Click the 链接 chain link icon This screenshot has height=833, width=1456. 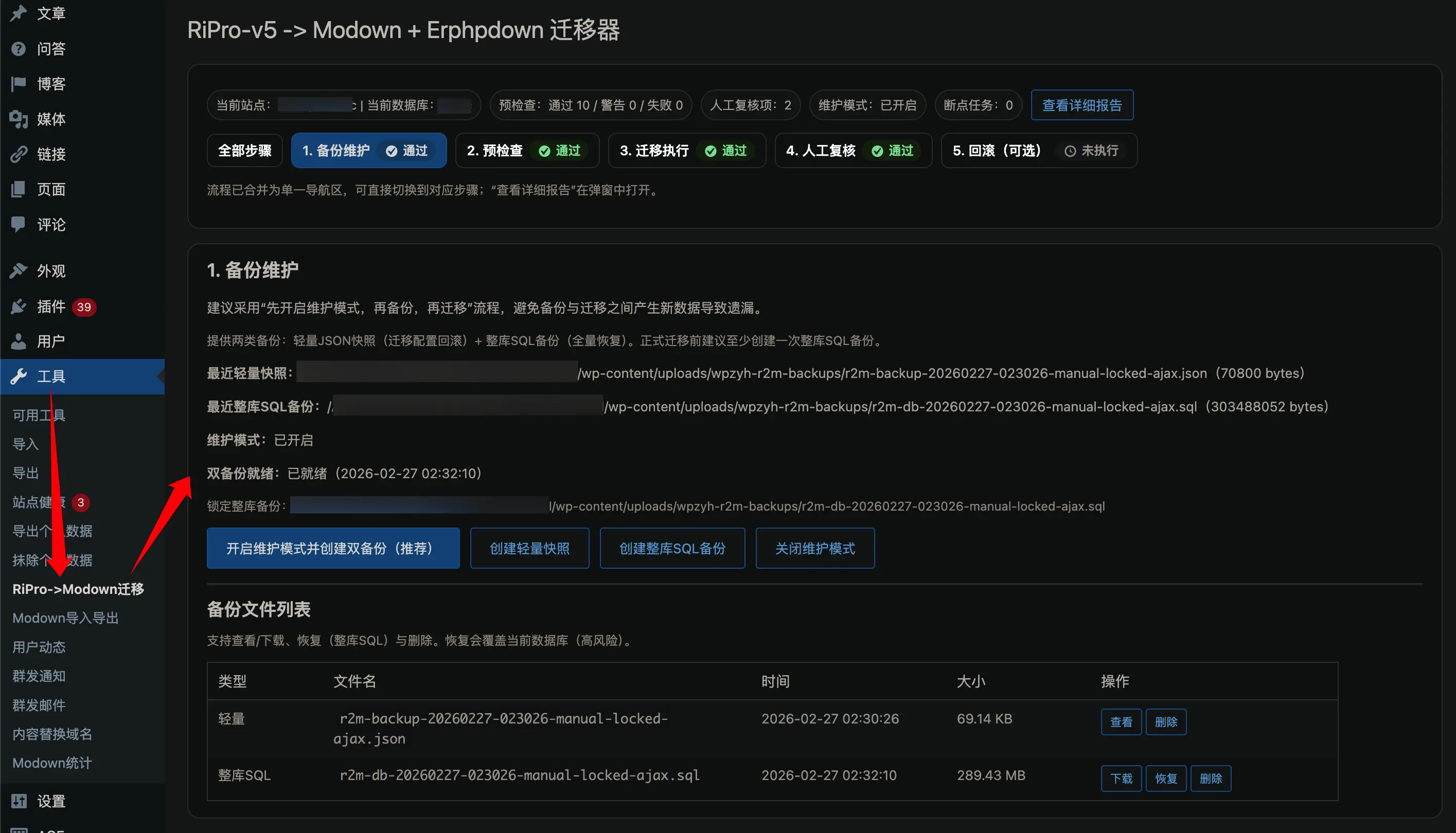[19, 154]
